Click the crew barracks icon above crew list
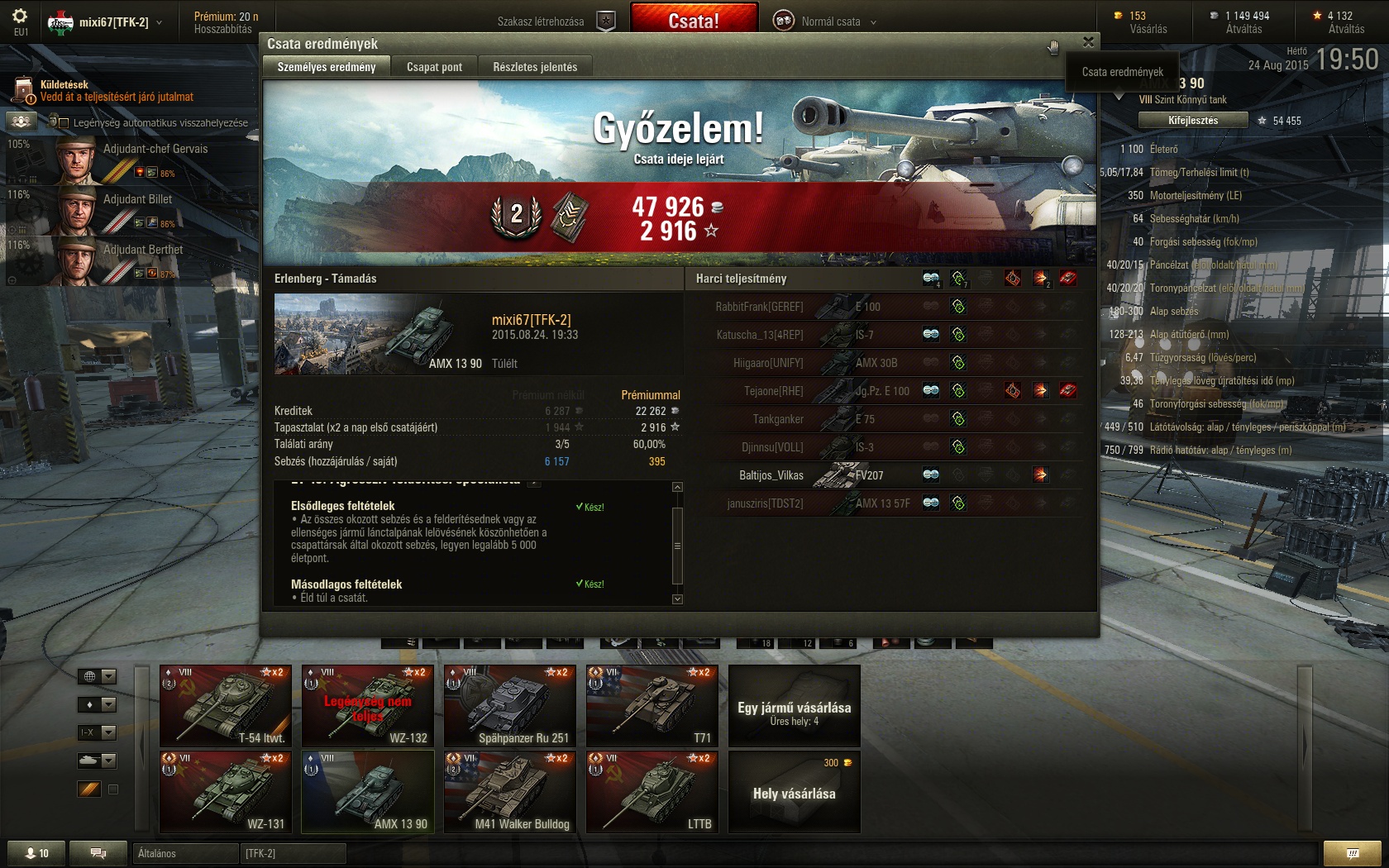1389x868 pixels. pyautogui.click(x=21, y=122)
